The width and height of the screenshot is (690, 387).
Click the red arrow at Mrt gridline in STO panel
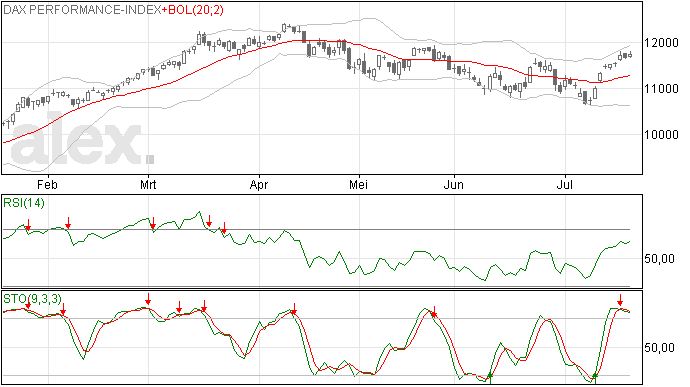[148, 299]
